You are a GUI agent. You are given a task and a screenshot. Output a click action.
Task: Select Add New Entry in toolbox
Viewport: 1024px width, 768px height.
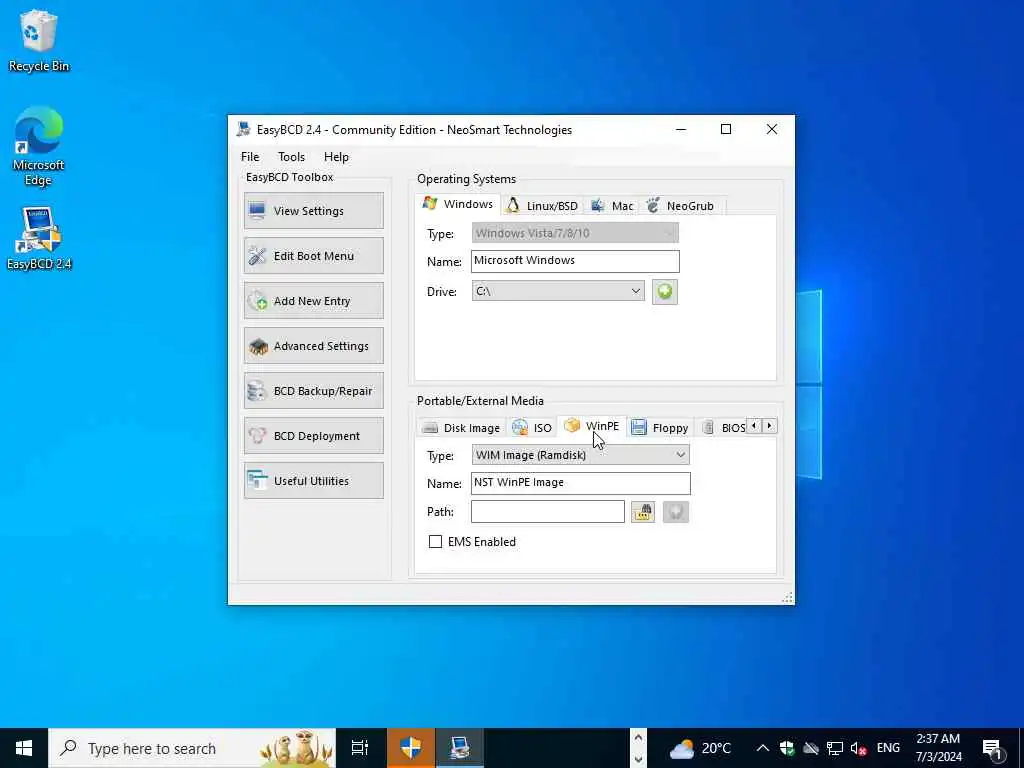coord(313,301)
